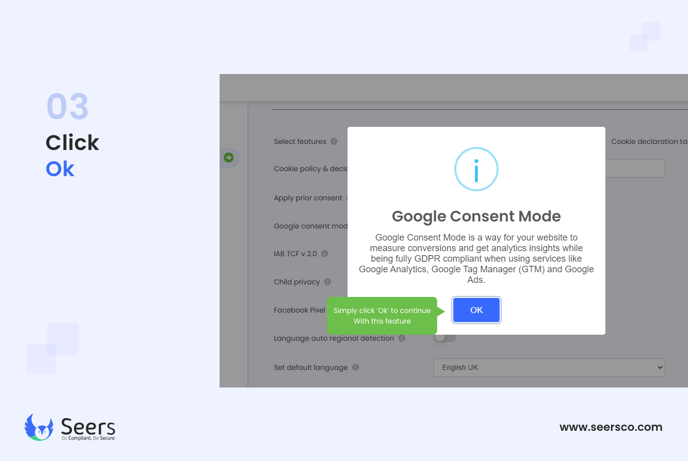The image size is (688, 461).
Task: Click the www.seersco.com link
Action: point(611,427)
